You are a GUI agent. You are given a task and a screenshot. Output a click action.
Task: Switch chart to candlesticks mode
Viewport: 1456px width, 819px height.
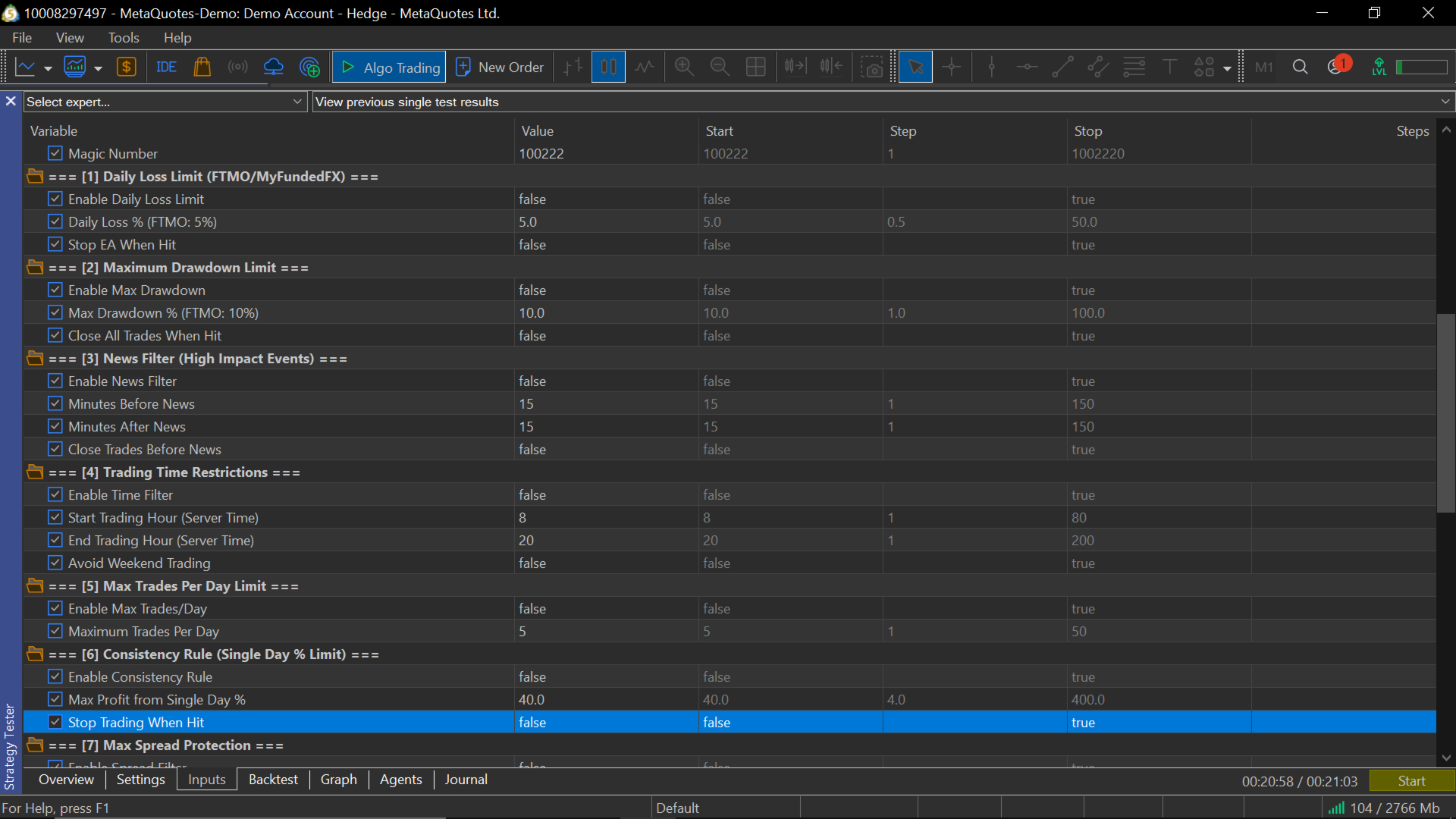click(608, 67)
